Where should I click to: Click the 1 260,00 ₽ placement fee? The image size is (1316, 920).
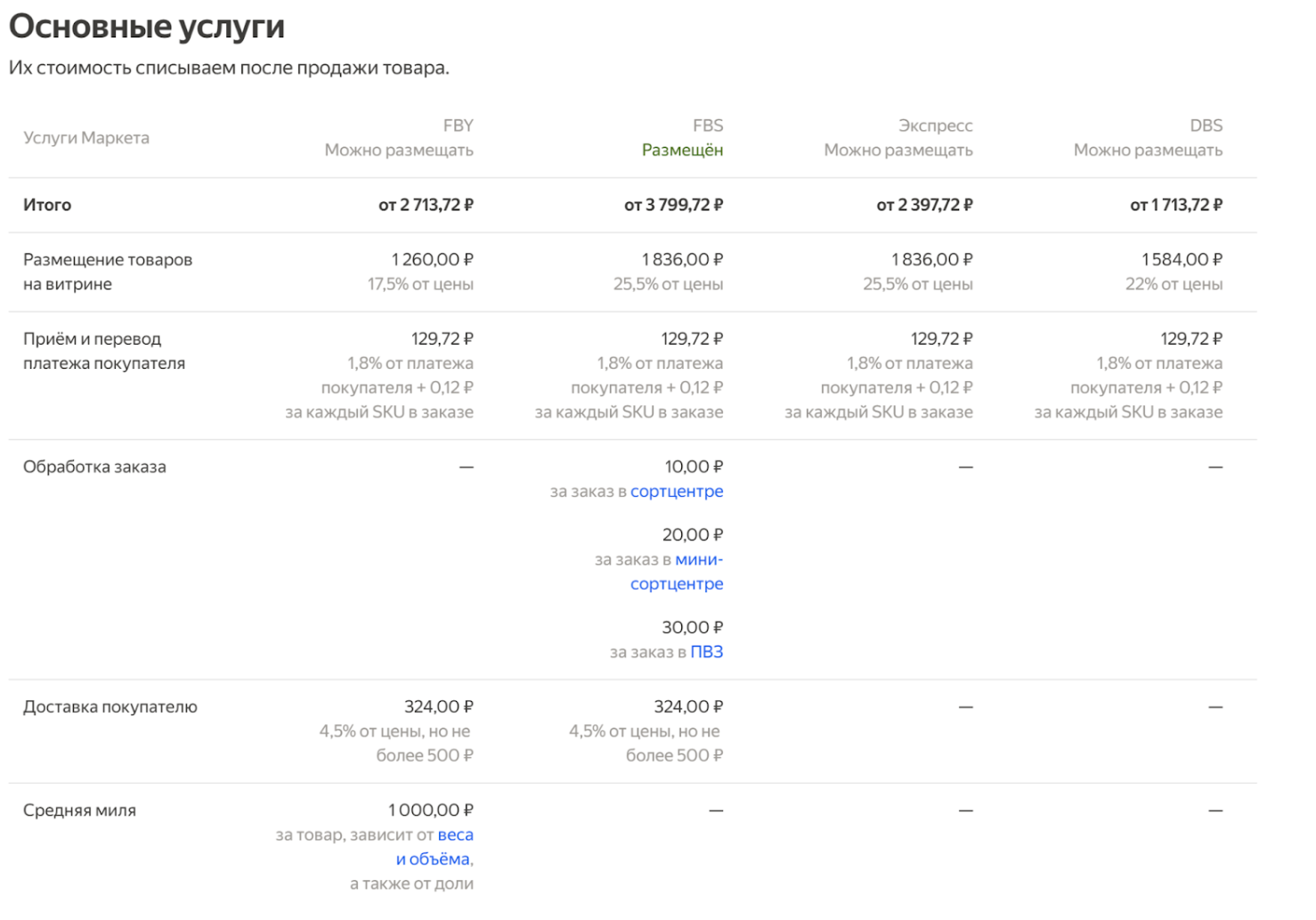432,259
